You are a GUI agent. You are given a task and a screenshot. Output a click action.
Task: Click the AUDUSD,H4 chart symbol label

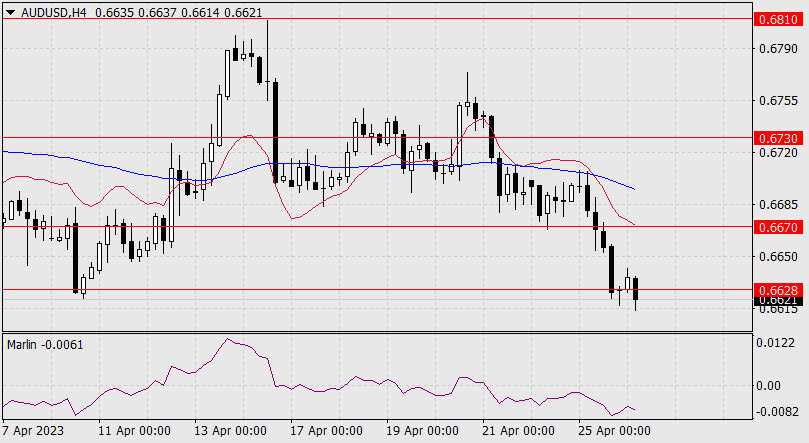(x=54, y=12)
